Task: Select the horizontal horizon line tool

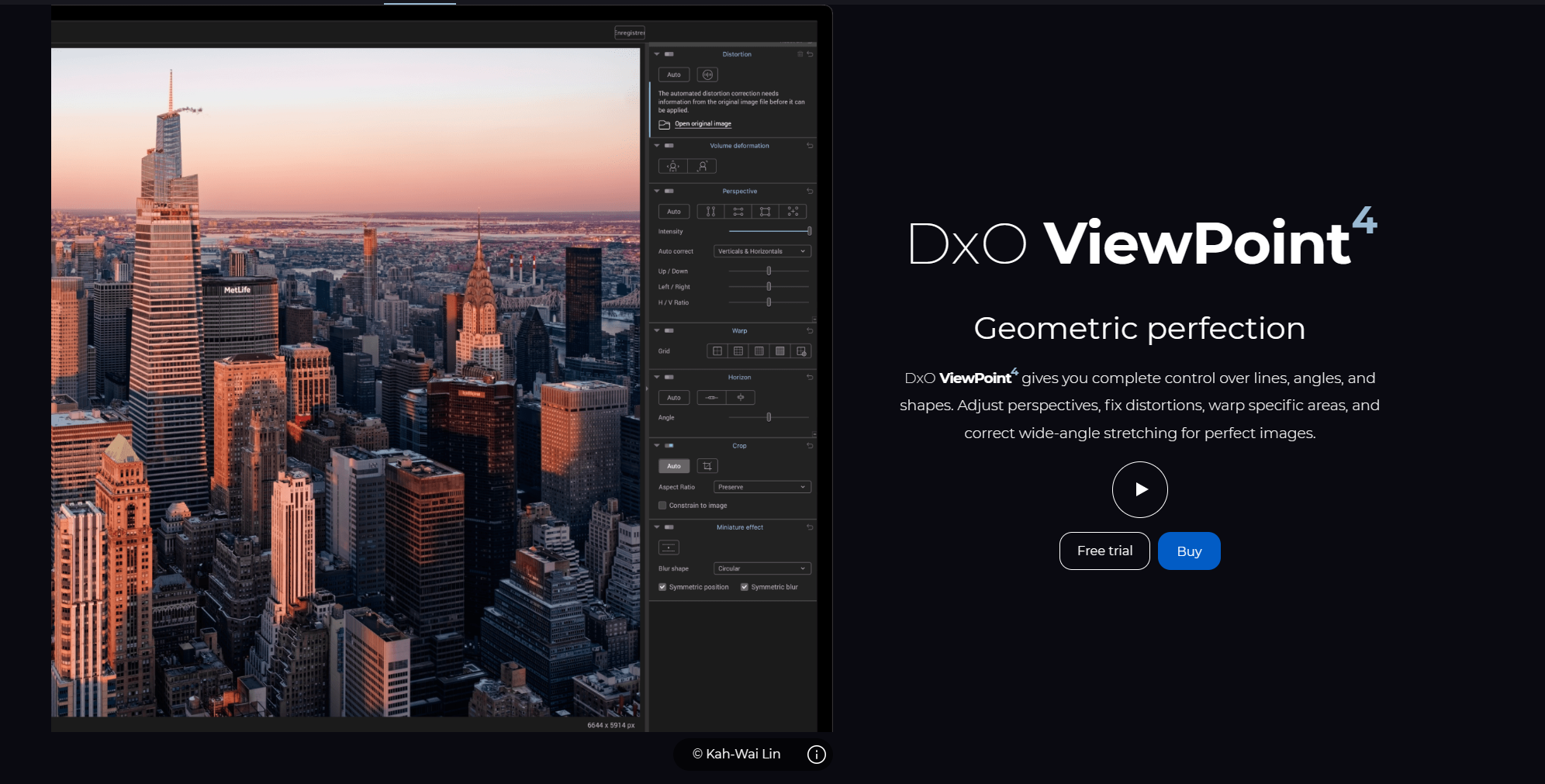Action: point(711,398)
